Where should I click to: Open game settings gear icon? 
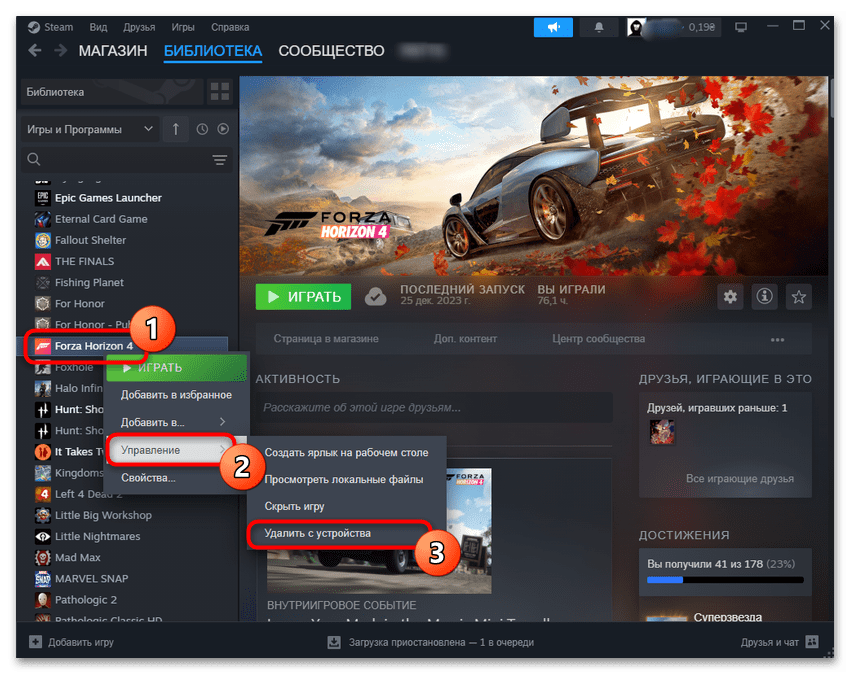pos(730,297)
